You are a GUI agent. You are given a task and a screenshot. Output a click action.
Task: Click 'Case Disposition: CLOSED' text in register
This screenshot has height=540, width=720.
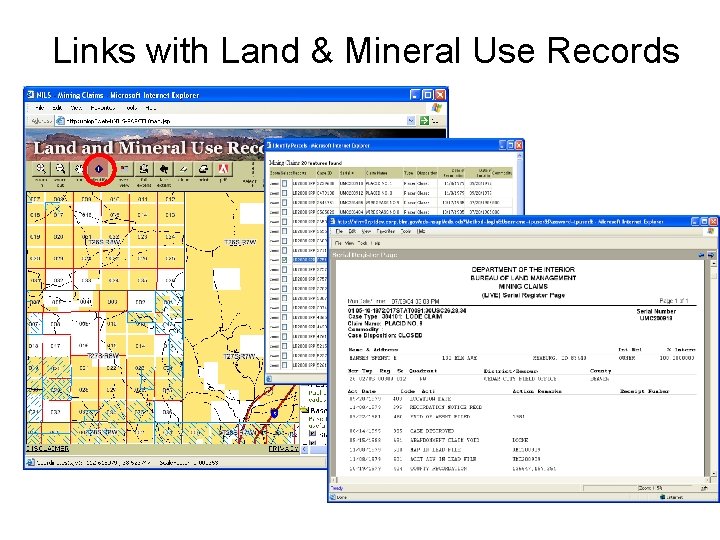point(385,335)
